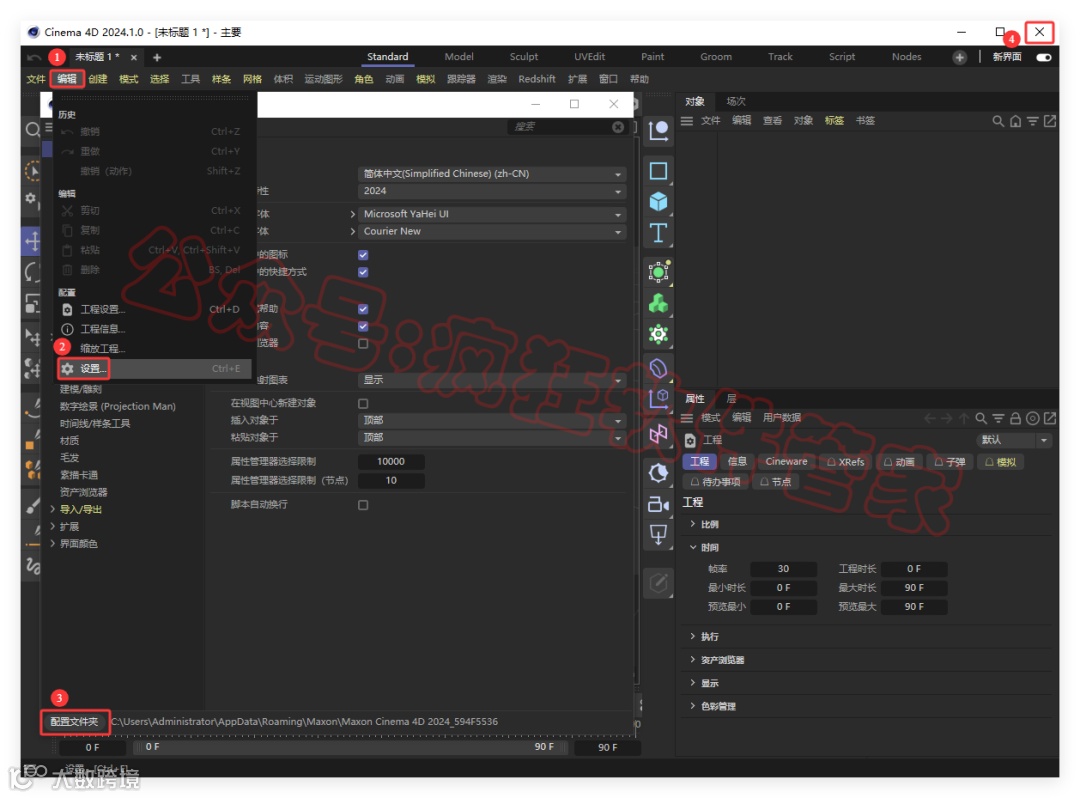Click the environment sky icon
The image size is (1080, 798).
tap(658, 473)
